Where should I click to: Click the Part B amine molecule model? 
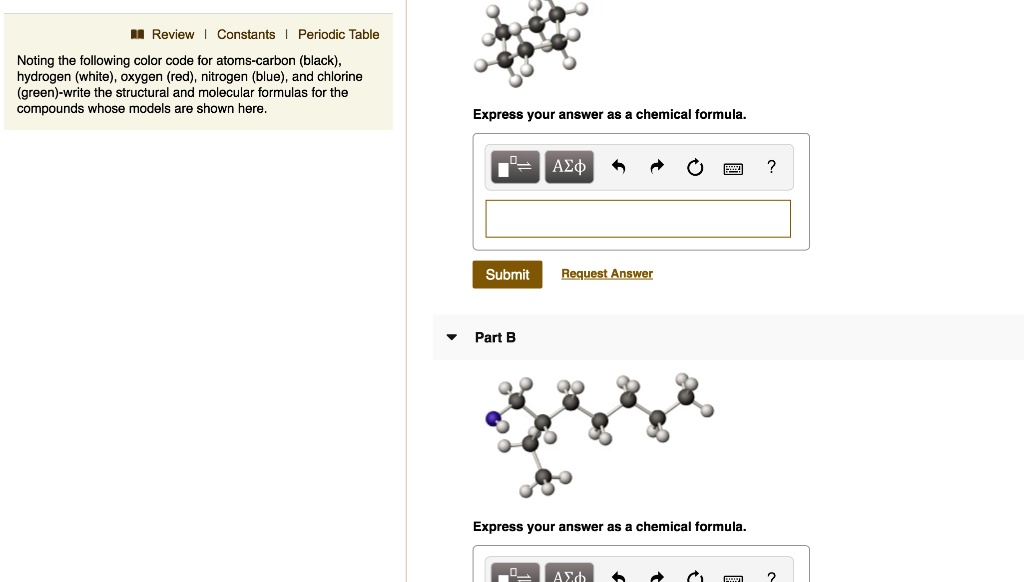click(x=600, y=434)
